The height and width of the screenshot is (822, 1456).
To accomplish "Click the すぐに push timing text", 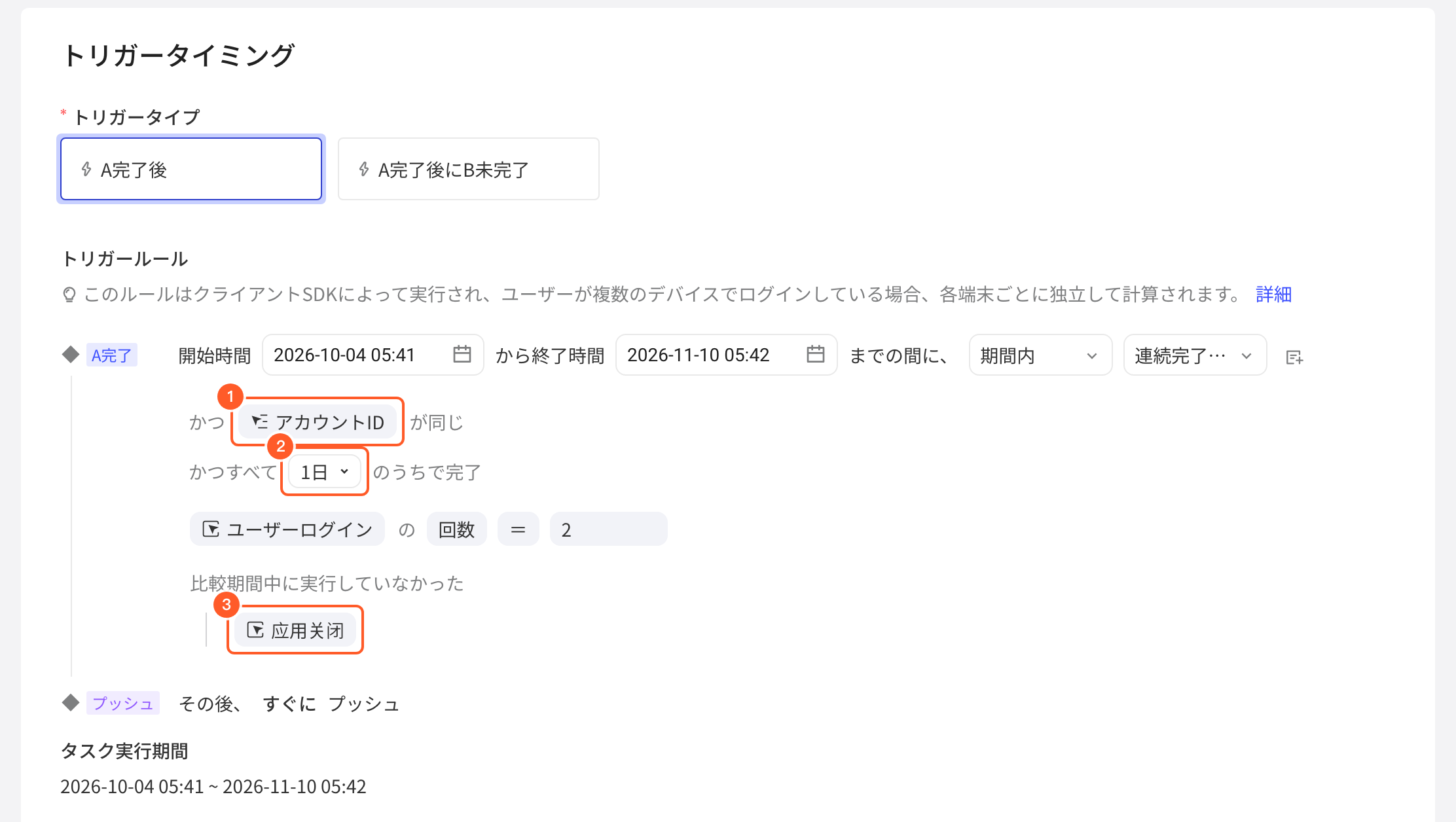I will [289, 704].
